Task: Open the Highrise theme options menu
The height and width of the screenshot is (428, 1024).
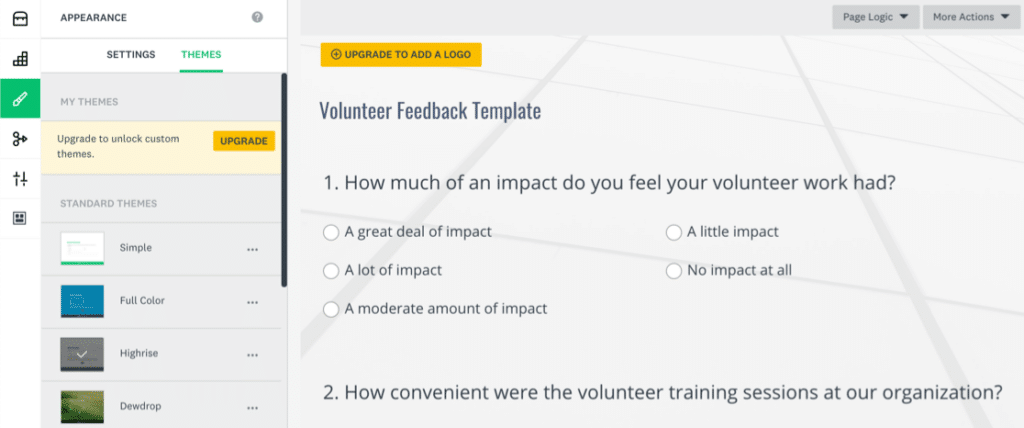Action: [252, 354]
